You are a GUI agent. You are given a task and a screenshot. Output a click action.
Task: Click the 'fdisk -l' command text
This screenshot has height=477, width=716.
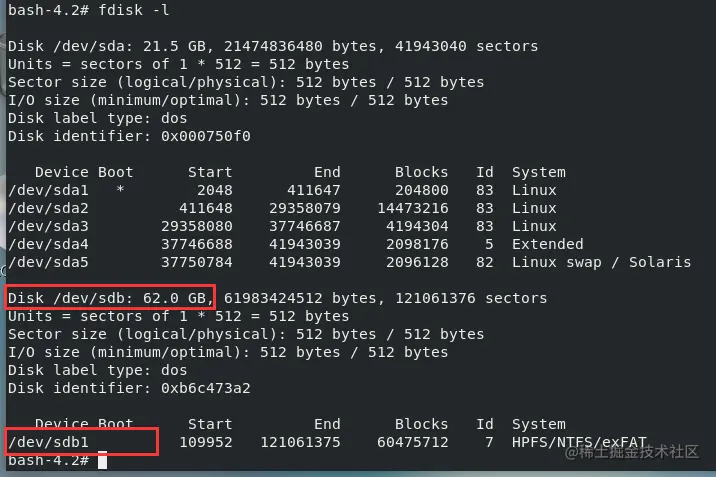134,10
